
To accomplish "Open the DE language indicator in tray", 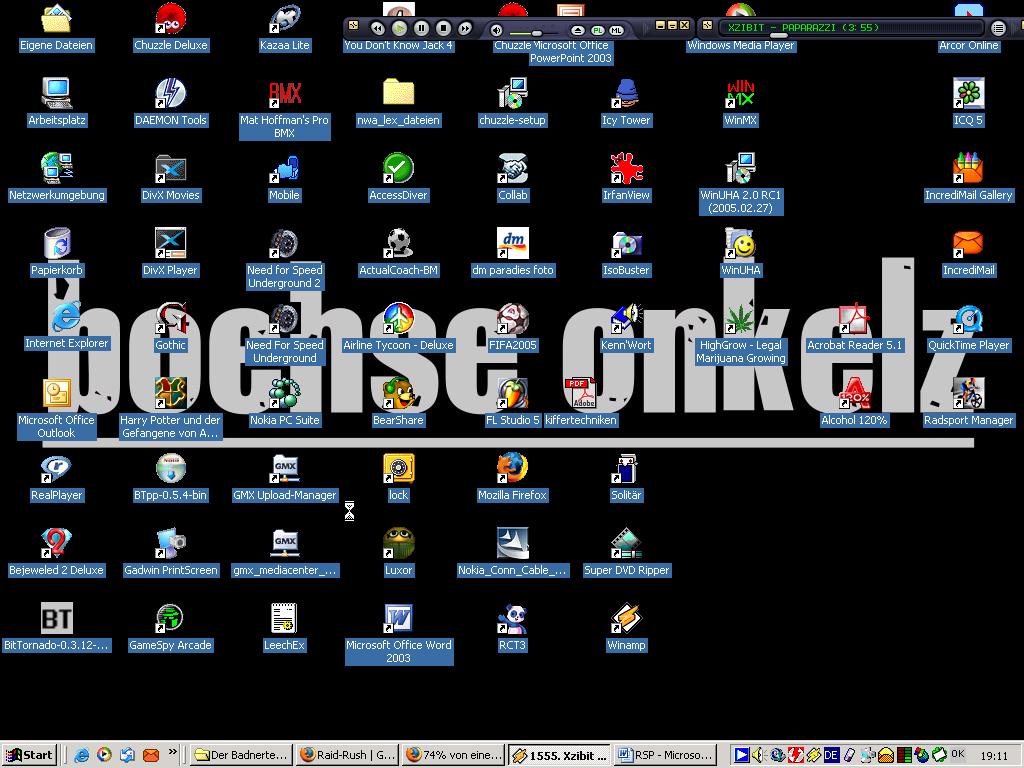I will pyautogui.click(x=831, y=755).
